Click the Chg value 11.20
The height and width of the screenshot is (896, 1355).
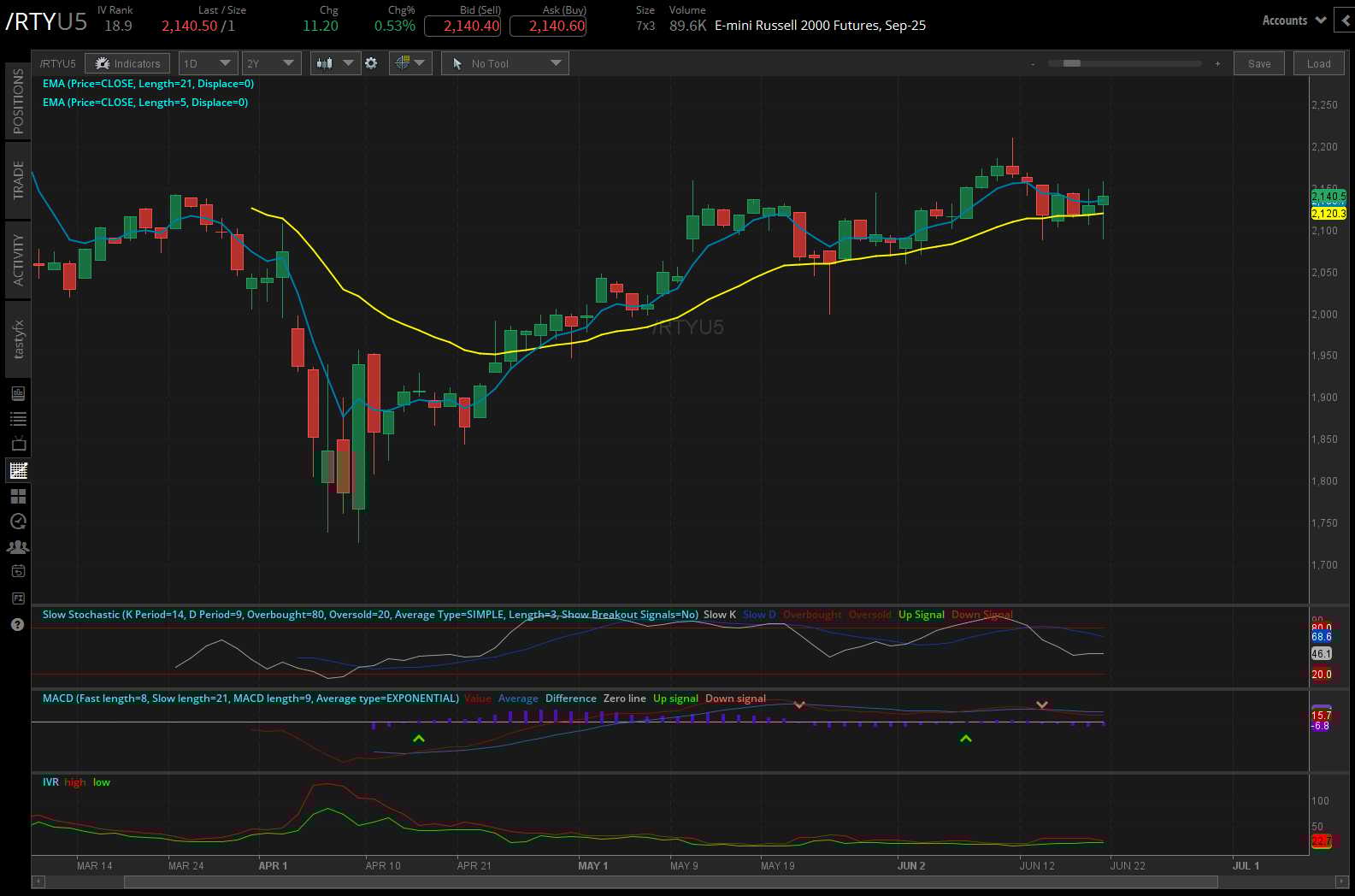point(321,26)
